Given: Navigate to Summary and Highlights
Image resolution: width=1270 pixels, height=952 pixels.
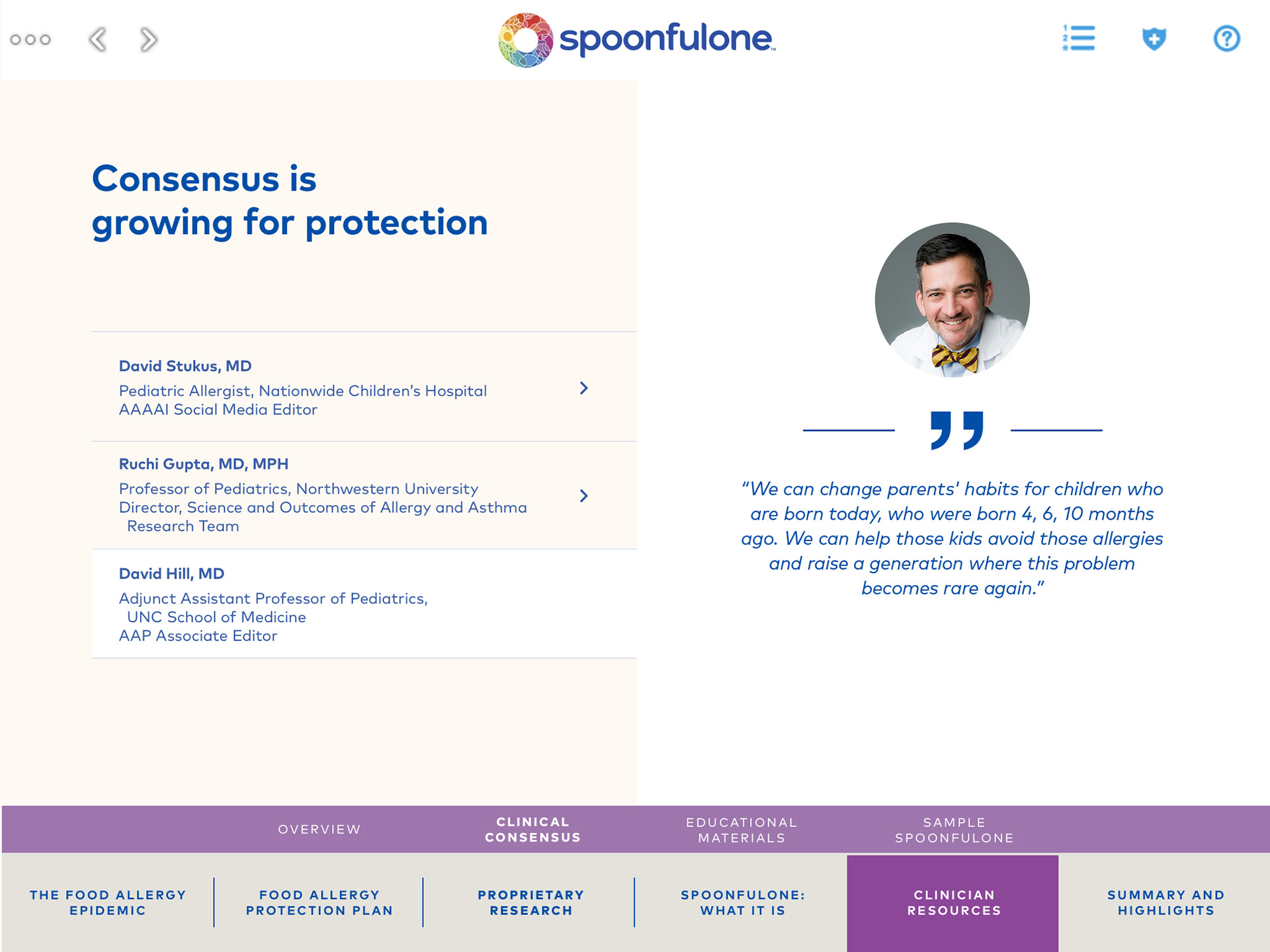Looking at the screenshot, I should tap(1165, 902).
